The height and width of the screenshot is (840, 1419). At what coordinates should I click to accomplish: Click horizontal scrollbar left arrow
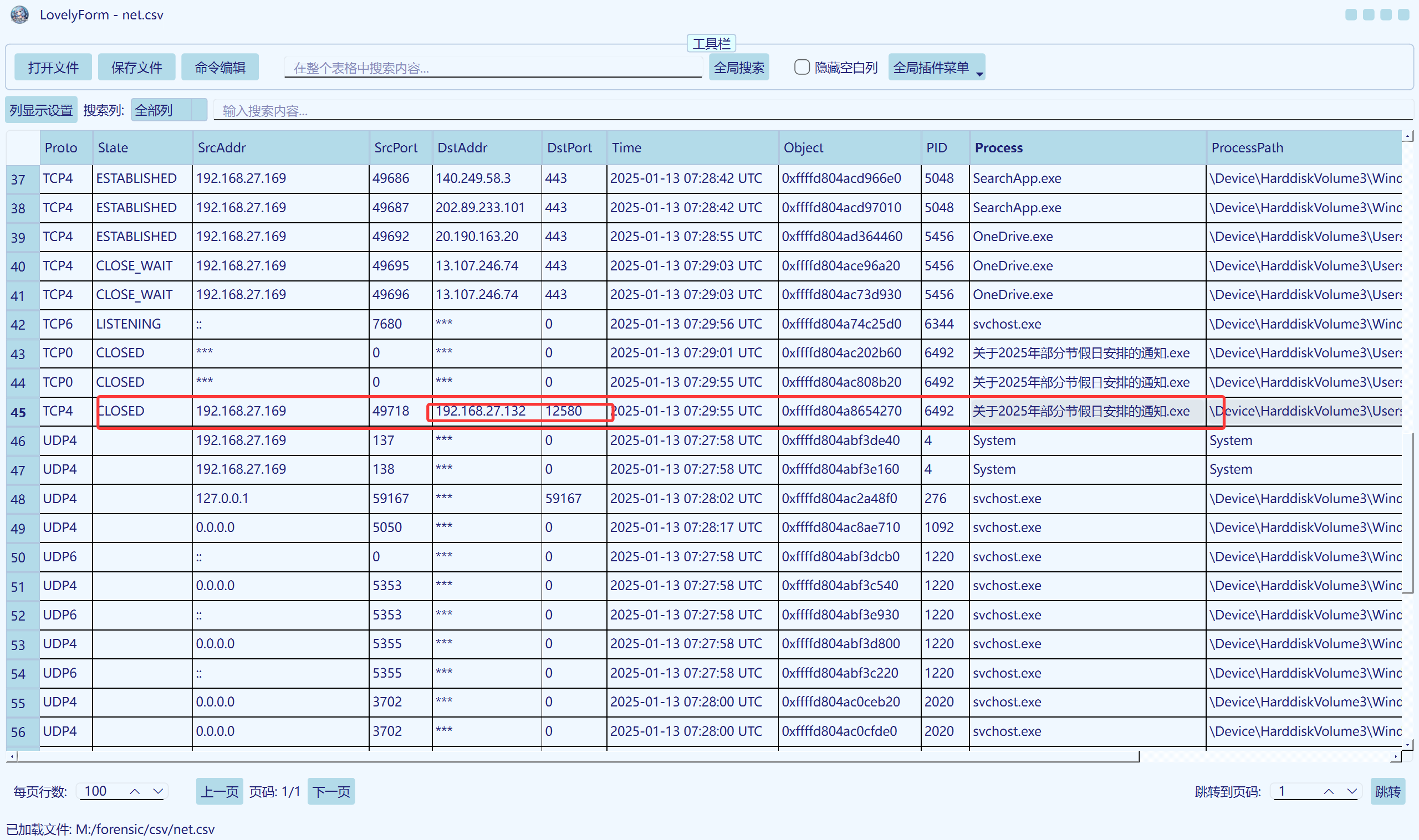12,757
